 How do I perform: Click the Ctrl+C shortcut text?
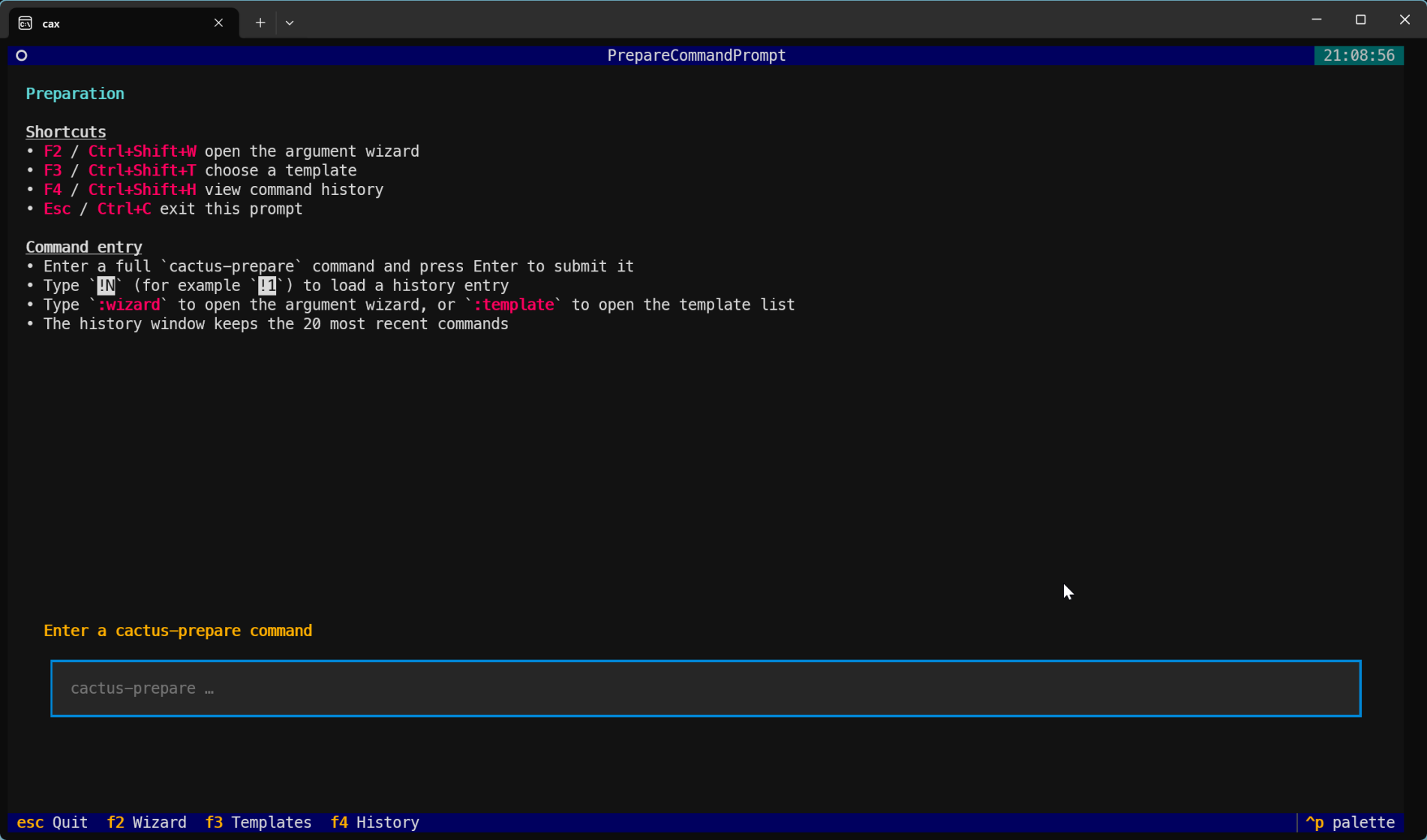(124, 209)
